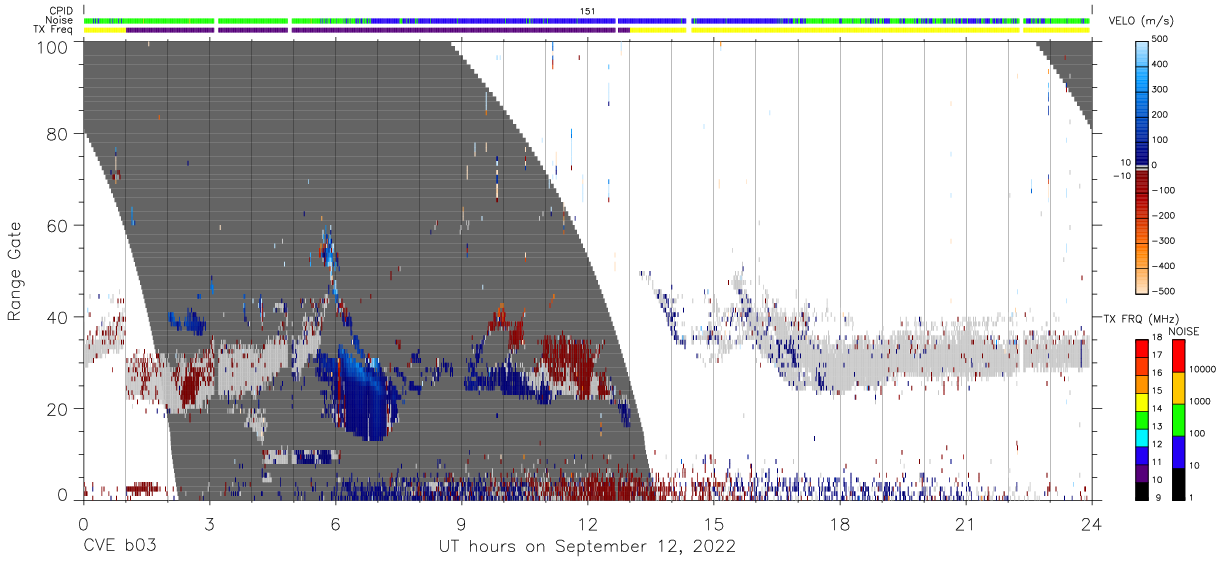Click y-axis tick label '20'
Image resolution: width=1228 pixels, height=567 pixels.
(x=57, y=409)
